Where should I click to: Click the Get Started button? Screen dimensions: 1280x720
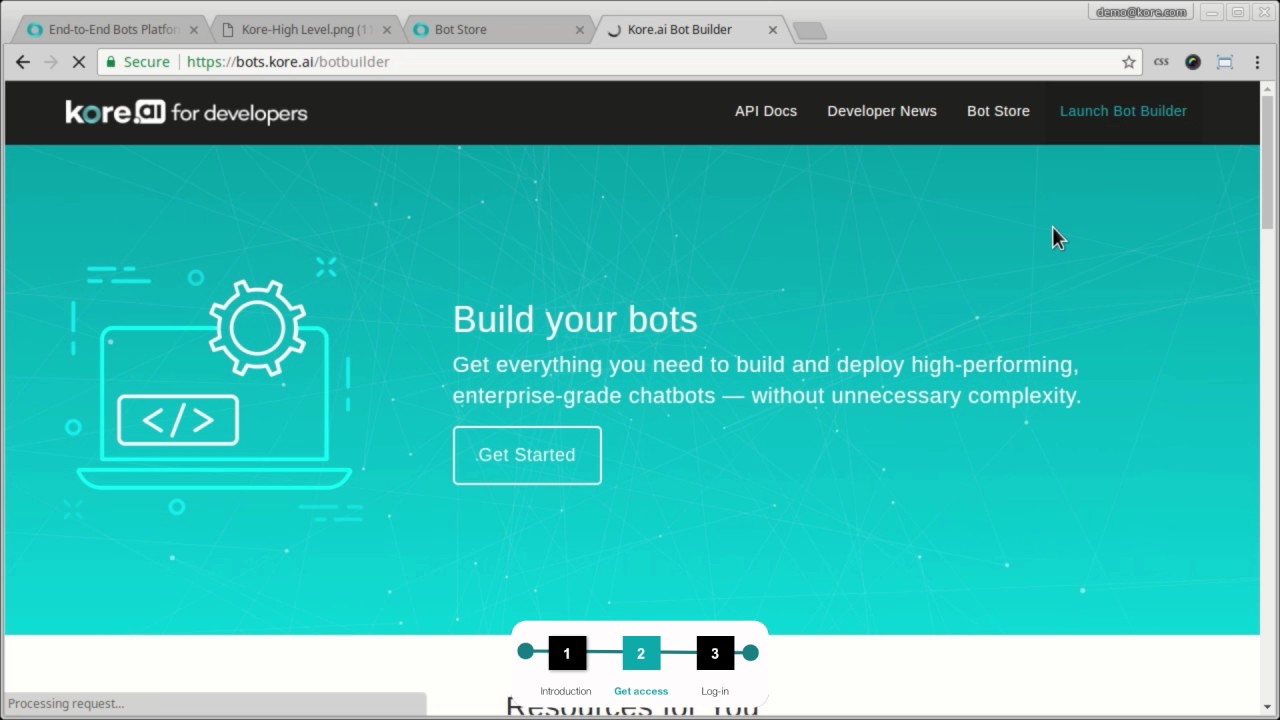coord(527,455)
